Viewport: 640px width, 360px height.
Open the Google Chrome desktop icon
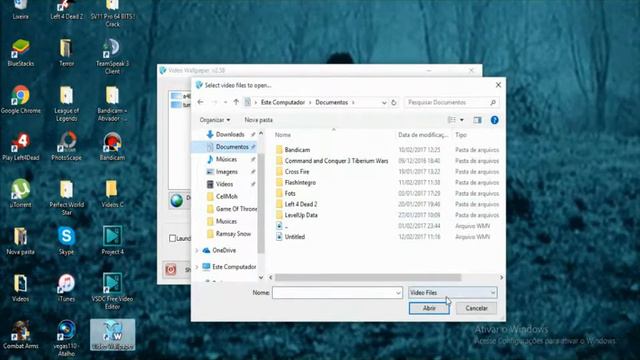click(x=20, y=100)
